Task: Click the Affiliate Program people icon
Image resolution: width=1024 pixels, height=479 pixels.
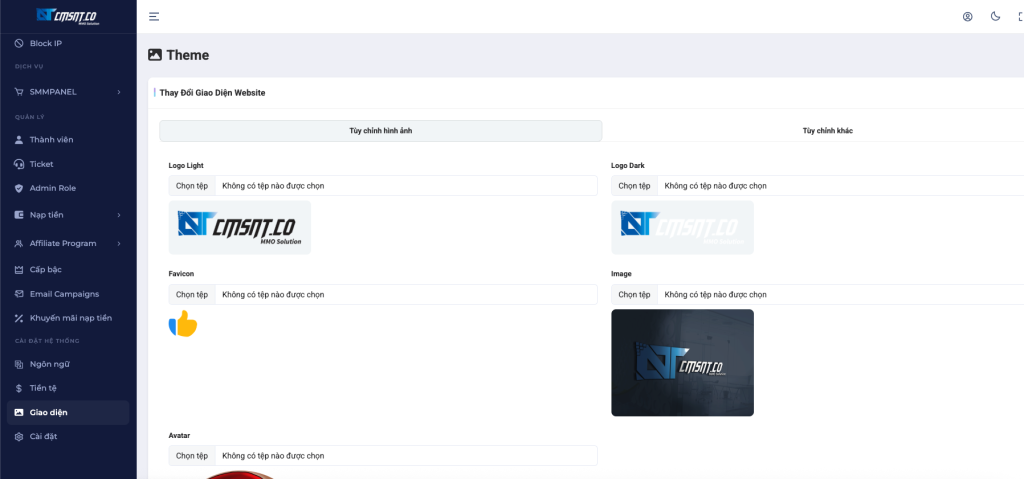Action: click(x=19, y=244)
